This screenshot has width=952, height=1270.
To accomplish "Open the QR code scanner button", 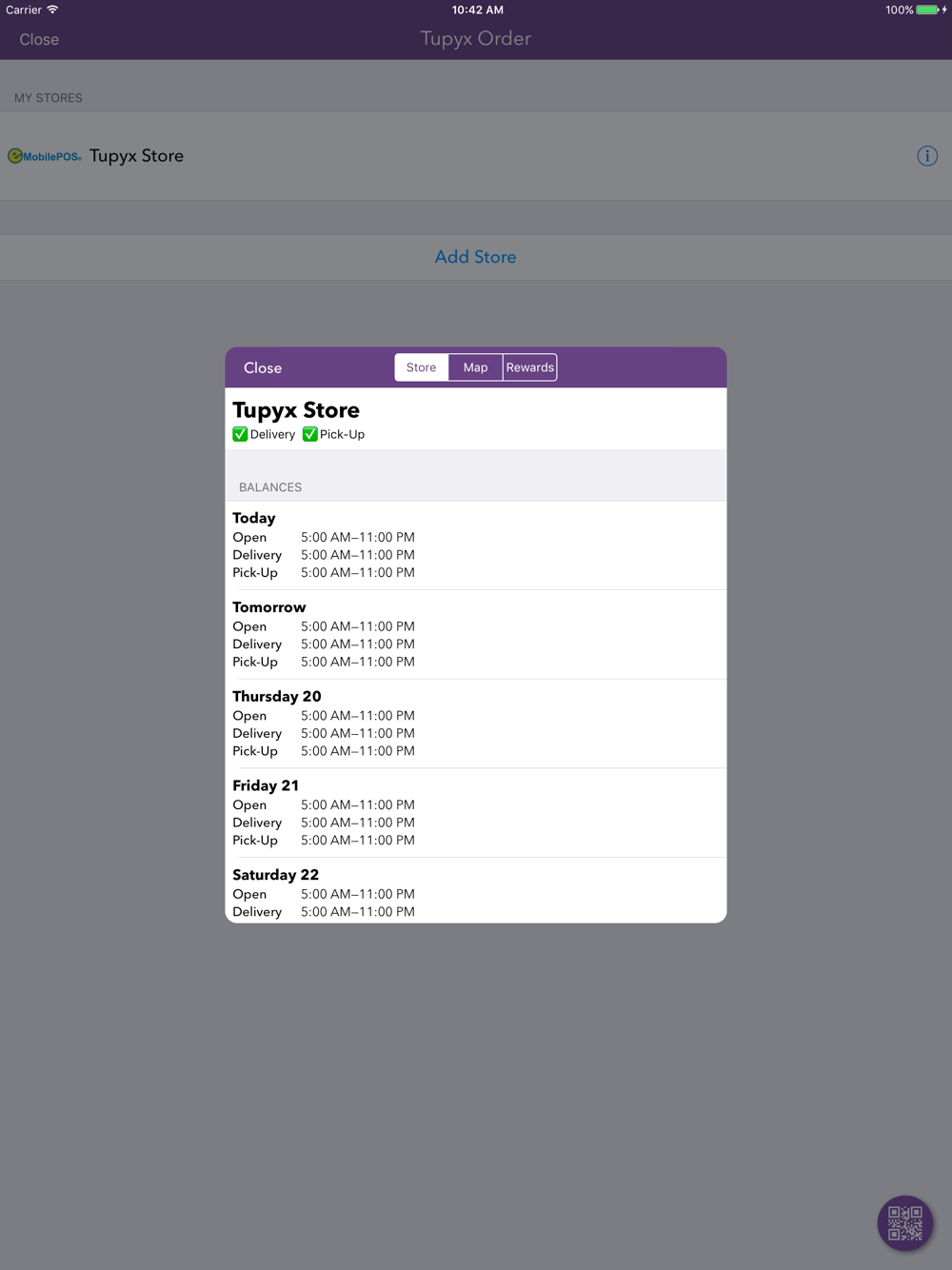I will pyautogui.click(x=904, y=1222).
